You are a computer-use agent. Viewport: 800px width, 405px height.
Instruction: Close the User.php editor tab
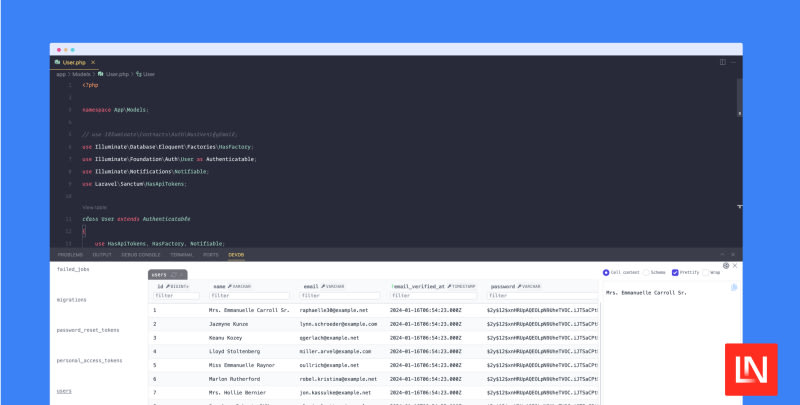pos(95,62)
